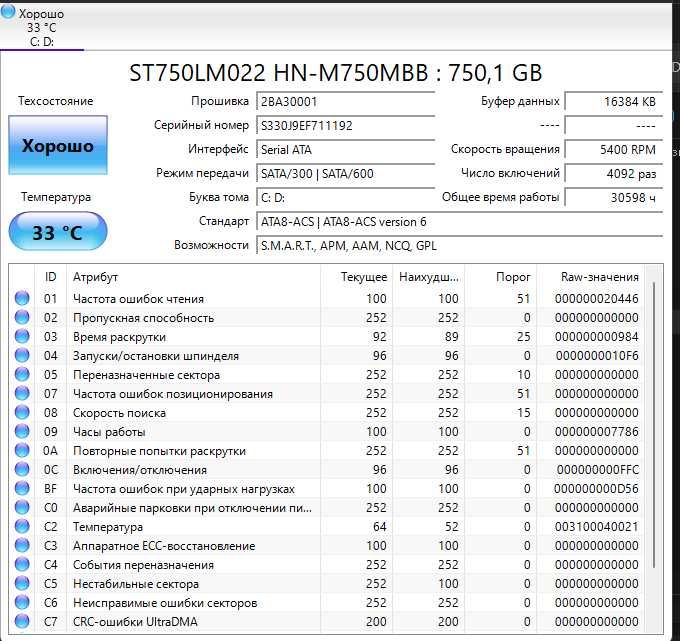The image size is (680, 641).
Task: Click power-on count value 4092 раз
Action: click(x=614, y=173)
